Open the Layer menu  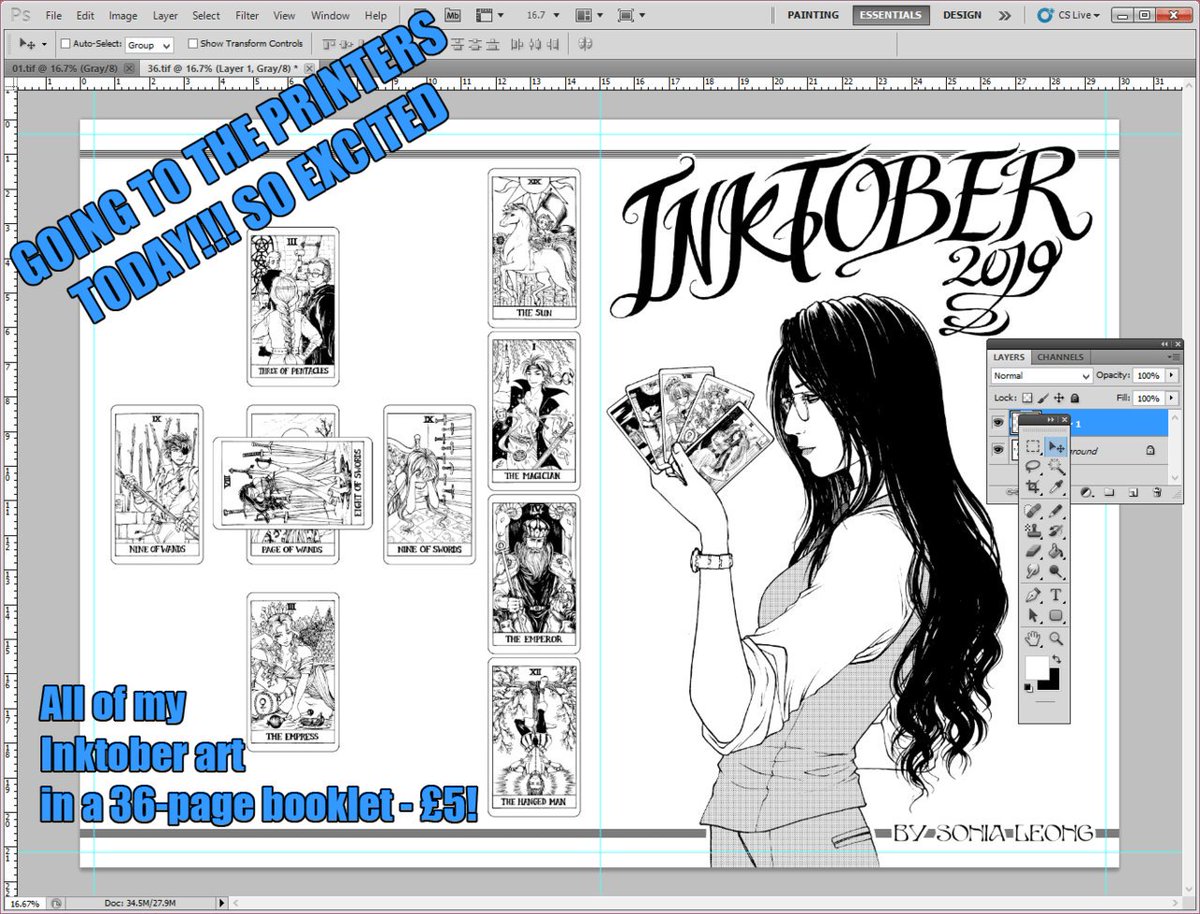pos(165,15)
